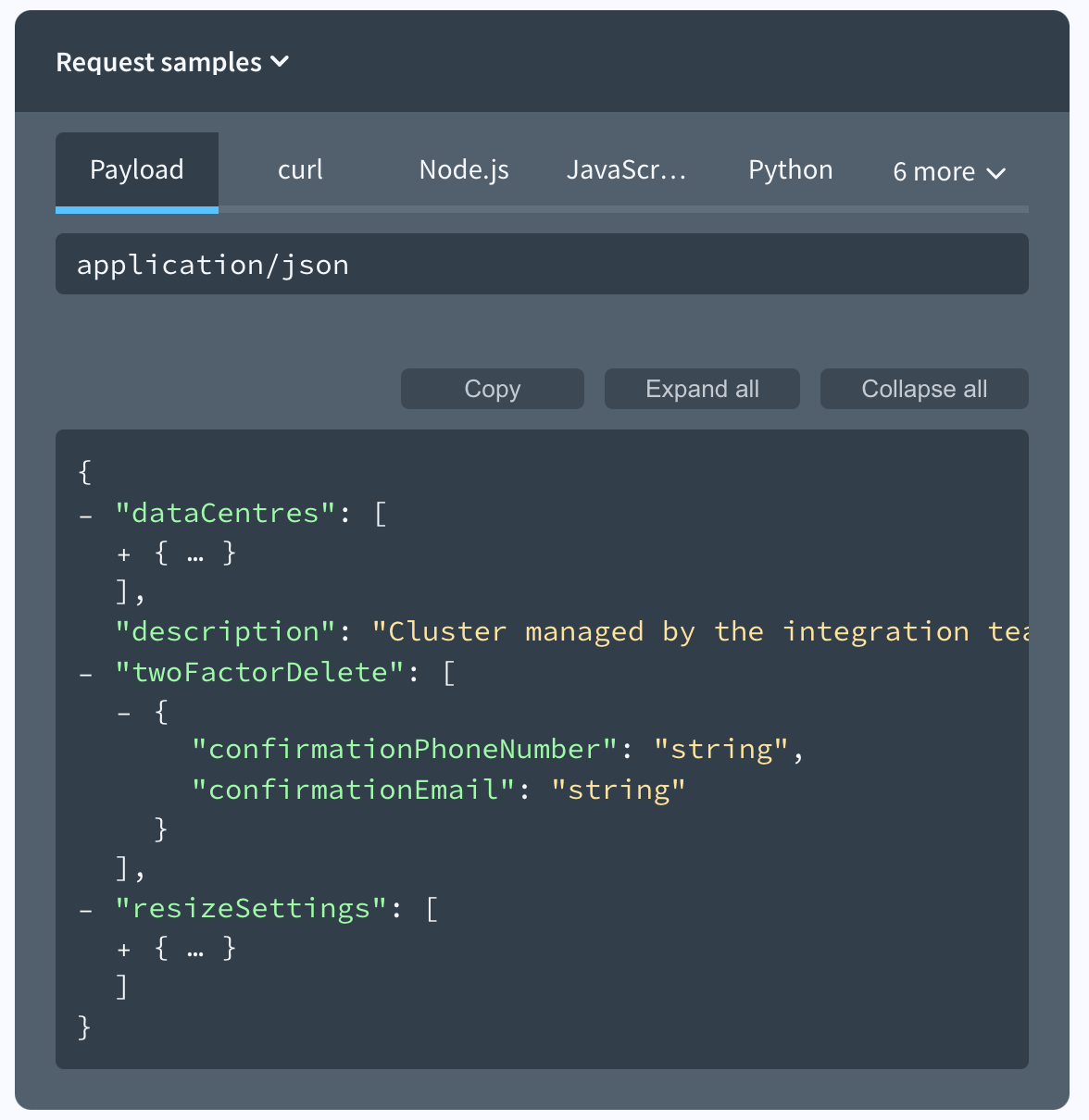Image resolution: width=1089 pixels, height=1120 pixels.
Task: Click the minus marker beside twoFactorDelete
Action: coord(85,673)
